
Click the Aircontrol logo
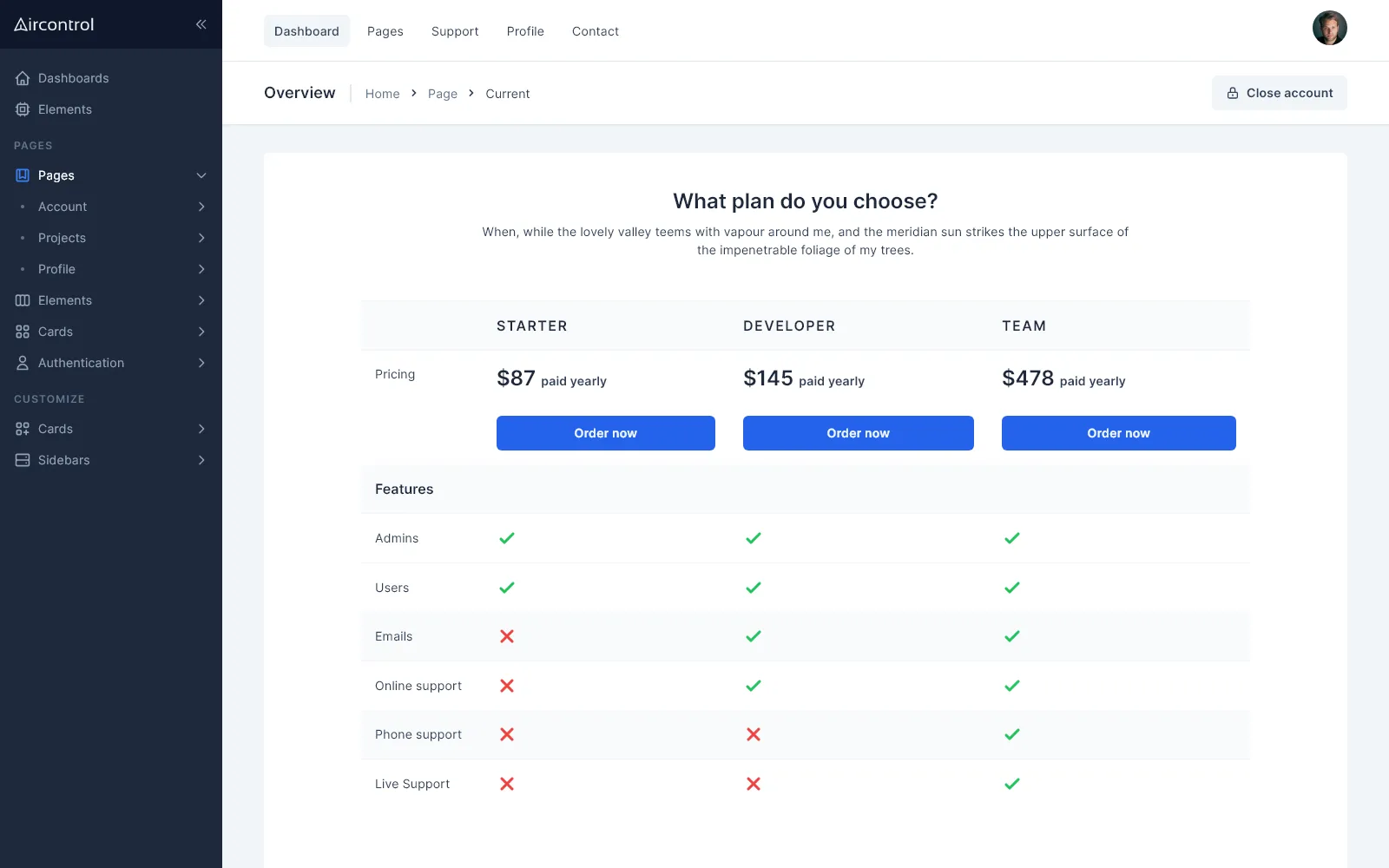pyautogui.click(x=54, y=24)
